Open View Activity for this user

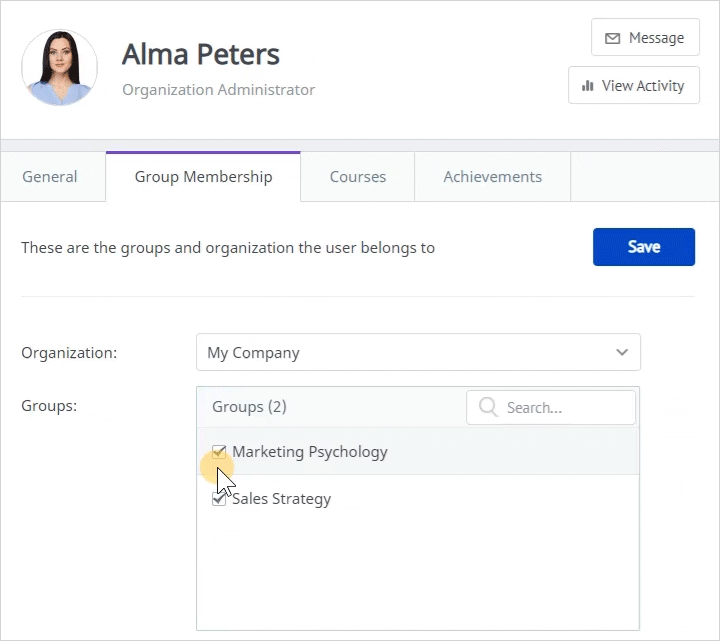(x=634, y=85)
